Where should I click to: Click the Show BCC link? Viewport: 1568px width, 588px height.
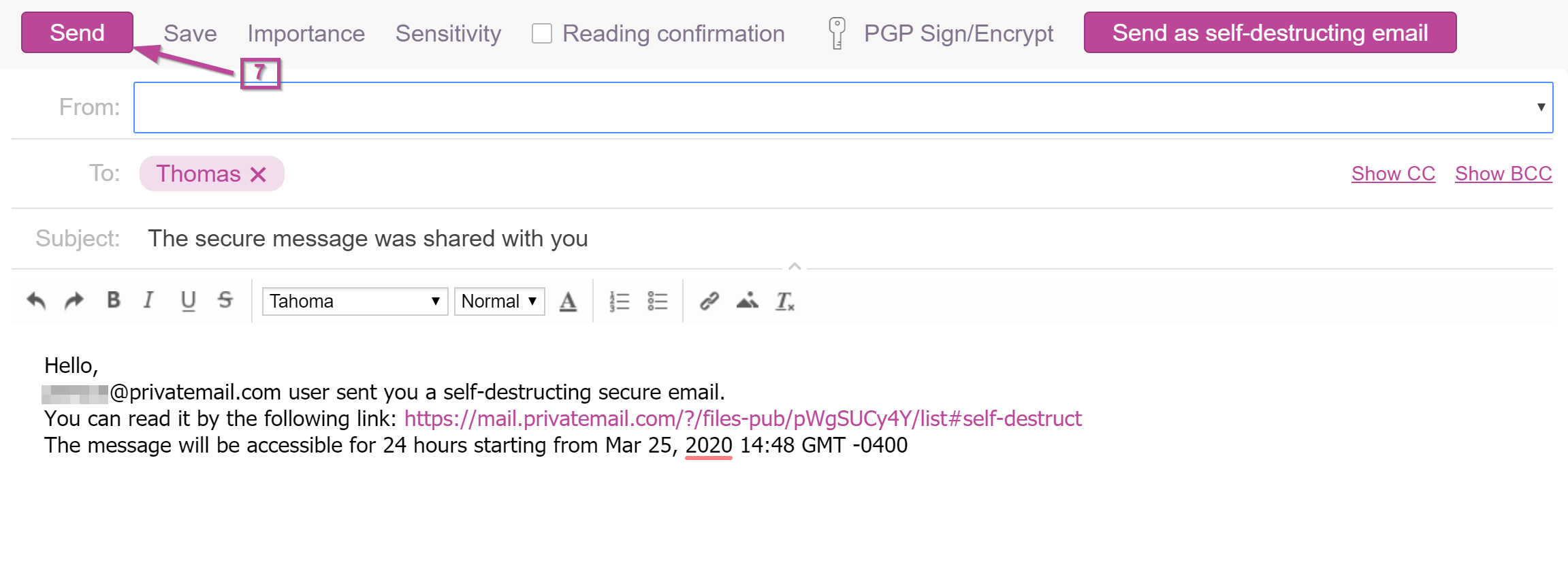coord(1503,174)
